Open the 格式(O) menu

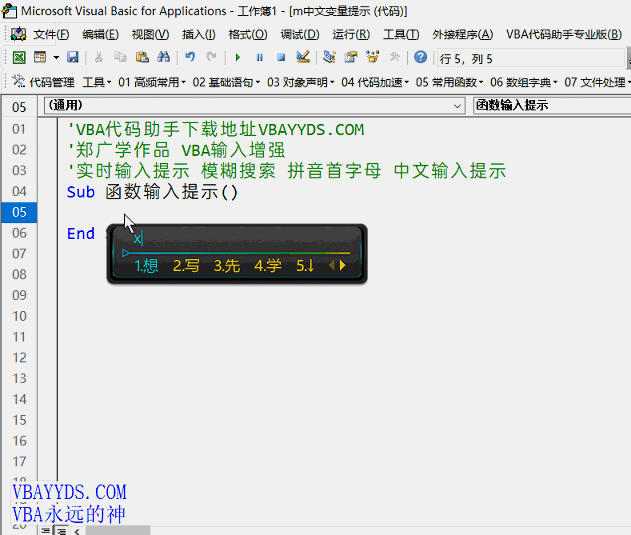(x=247, y=35)
